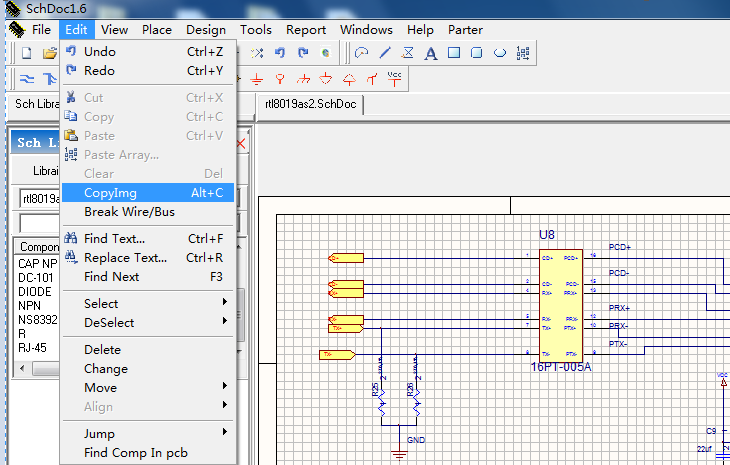This screenshot has height=465, width=730.
Task: Select the Ellipse drawing tool
Action: tap(499, 53)
